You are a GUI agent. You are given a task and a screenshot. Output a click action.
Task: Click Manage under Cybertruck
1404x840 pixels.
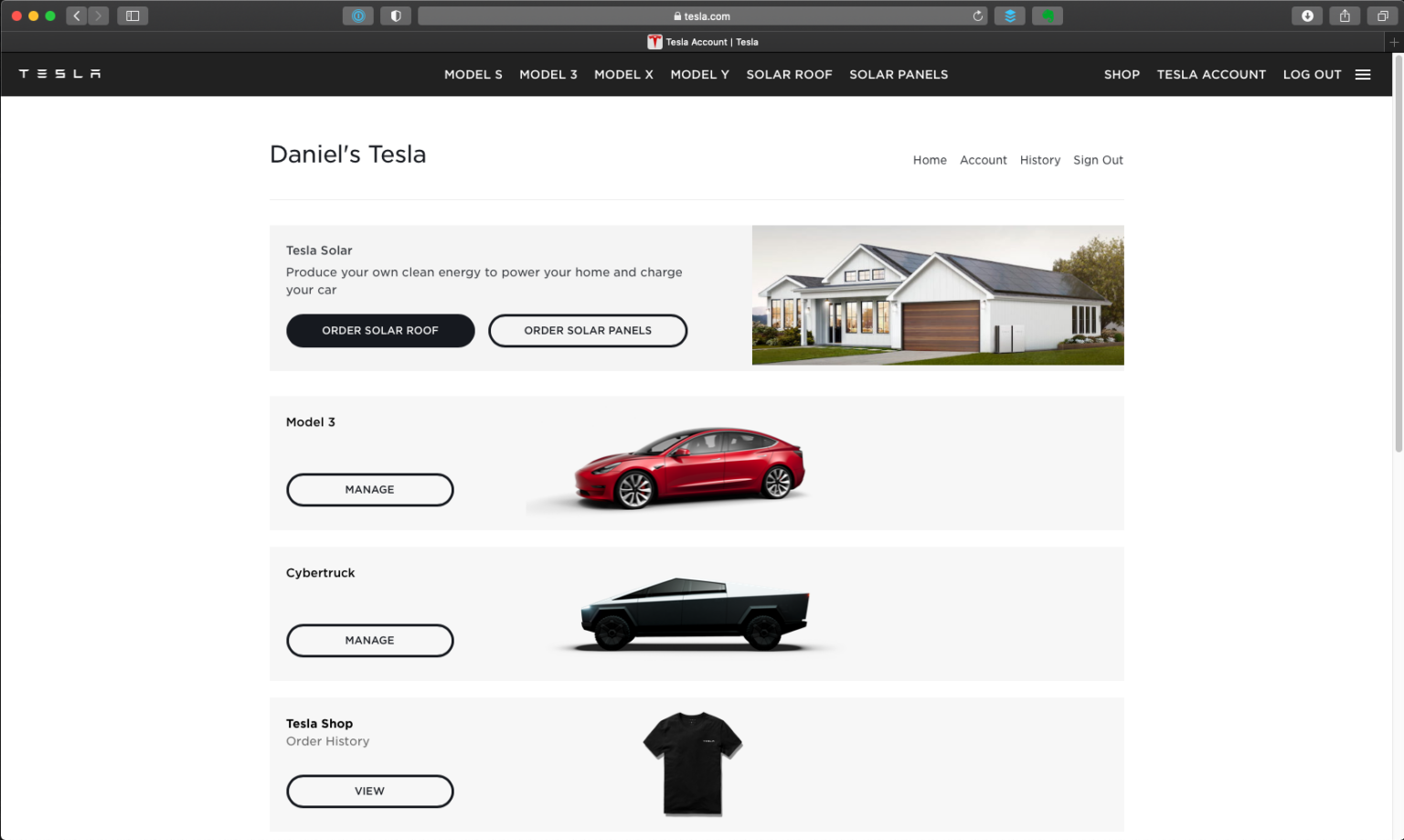coord(369,640)
